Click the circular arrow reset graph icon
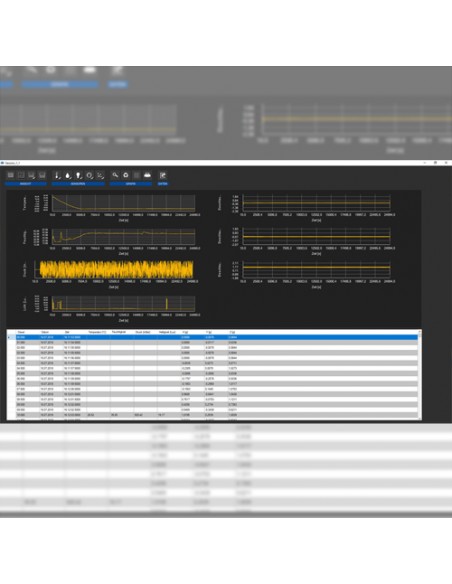452x584 pixels. [x=126, y=175]
